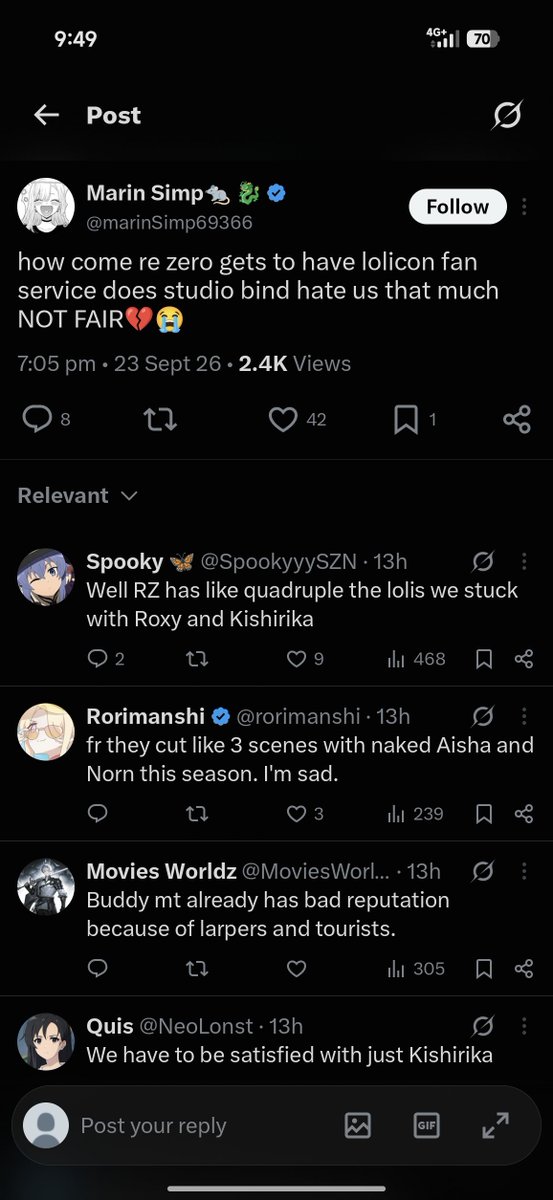This screenshot has width=553, height=1200.
Task: Tap bookmark icon on Spooky's reply
Action: pos(484,659)
